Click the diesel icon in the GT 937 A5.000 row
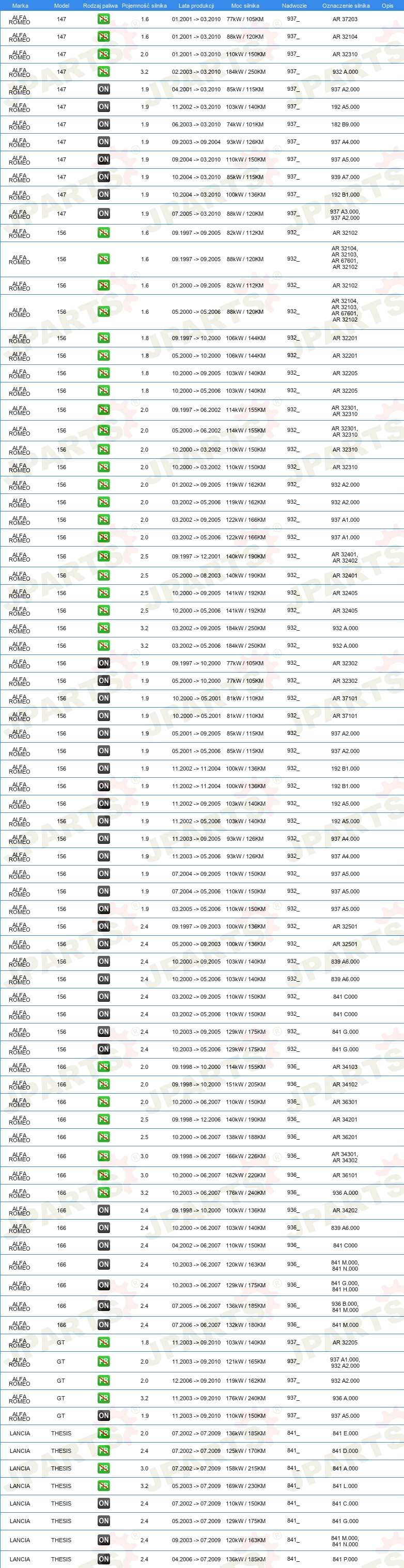The height and width of the screenshot is (1568, 404). pos(104,1416)
